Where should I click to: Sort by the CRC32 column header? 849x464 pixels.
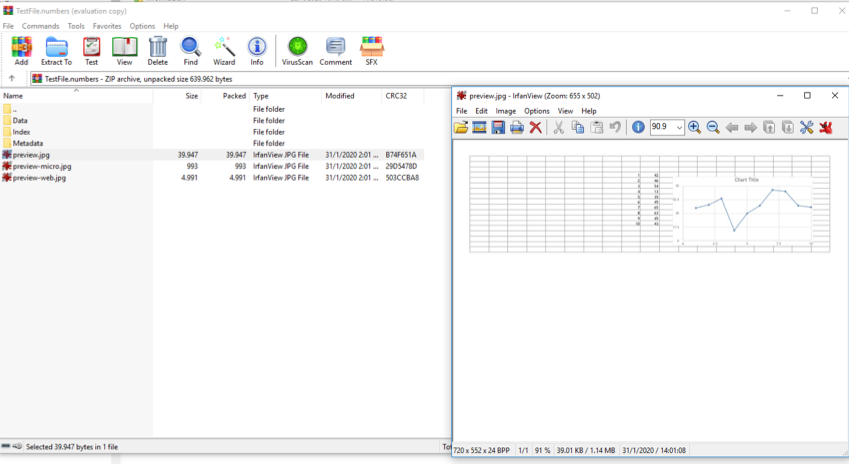403,96
